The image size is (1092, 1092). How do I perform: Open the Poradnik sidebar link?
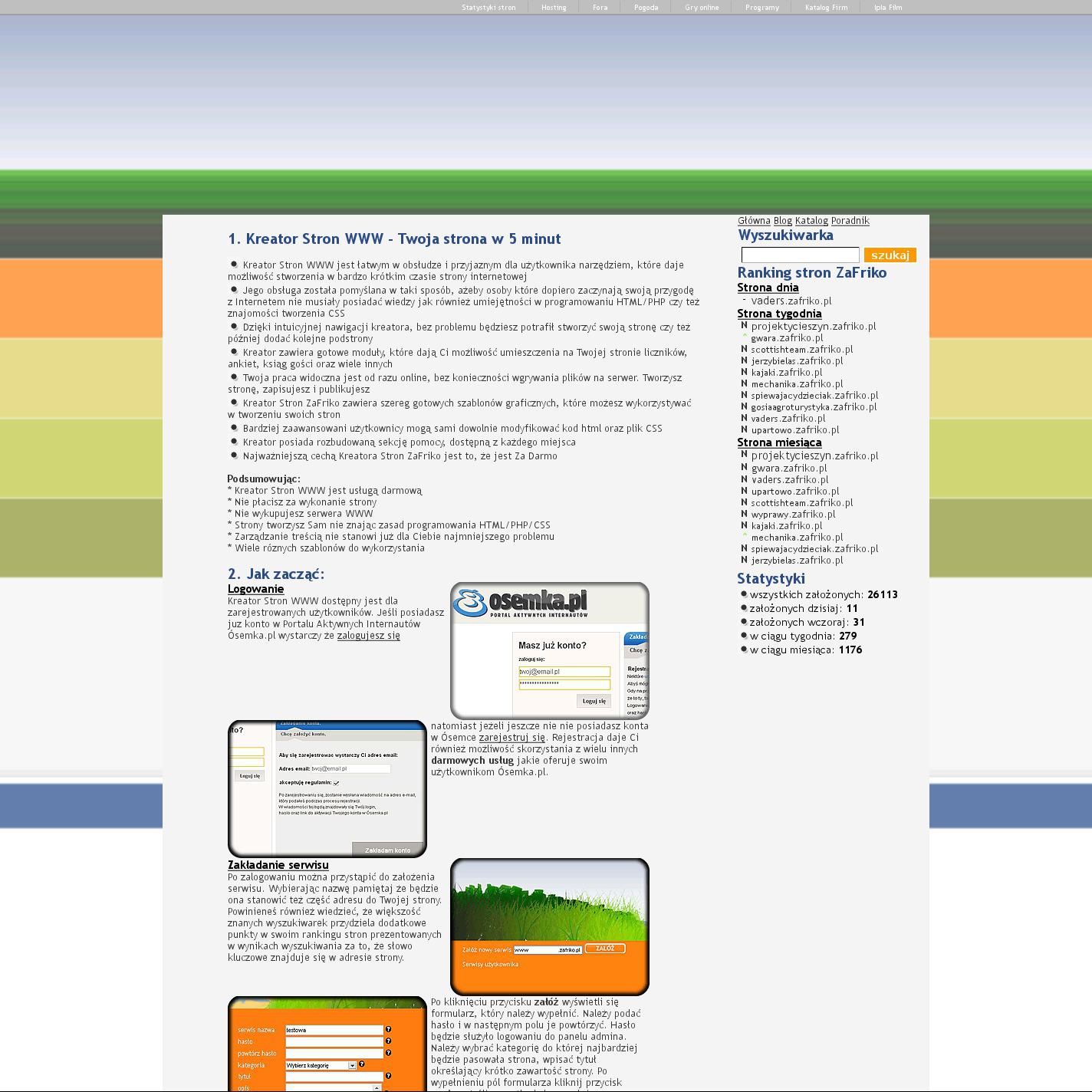(x=850, y=221)
